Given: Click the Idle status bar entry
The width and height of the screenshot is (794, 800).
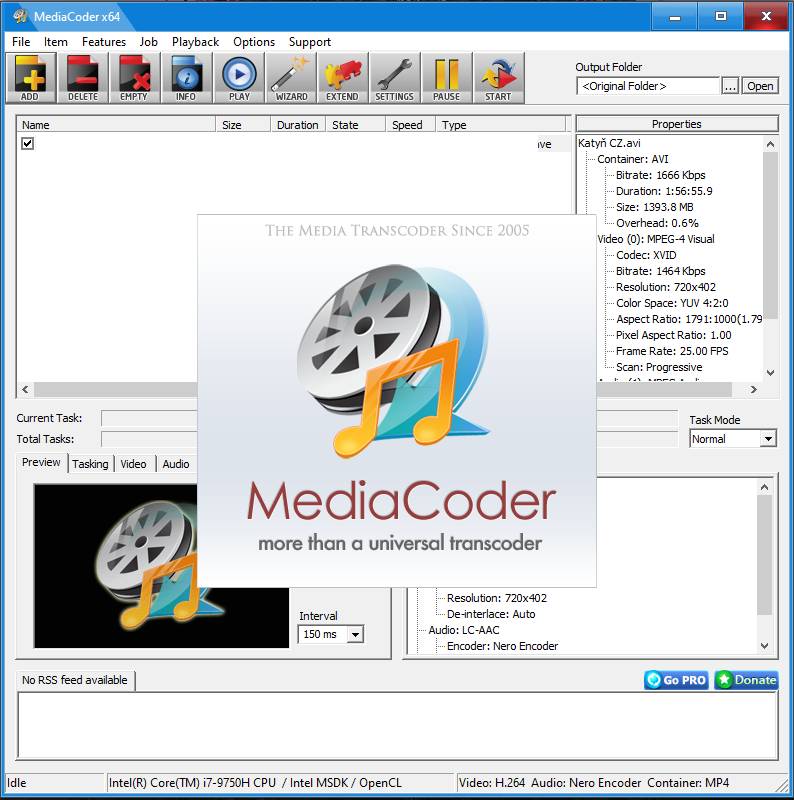Looking at the screenshot, I should click(x=54, y=783).
